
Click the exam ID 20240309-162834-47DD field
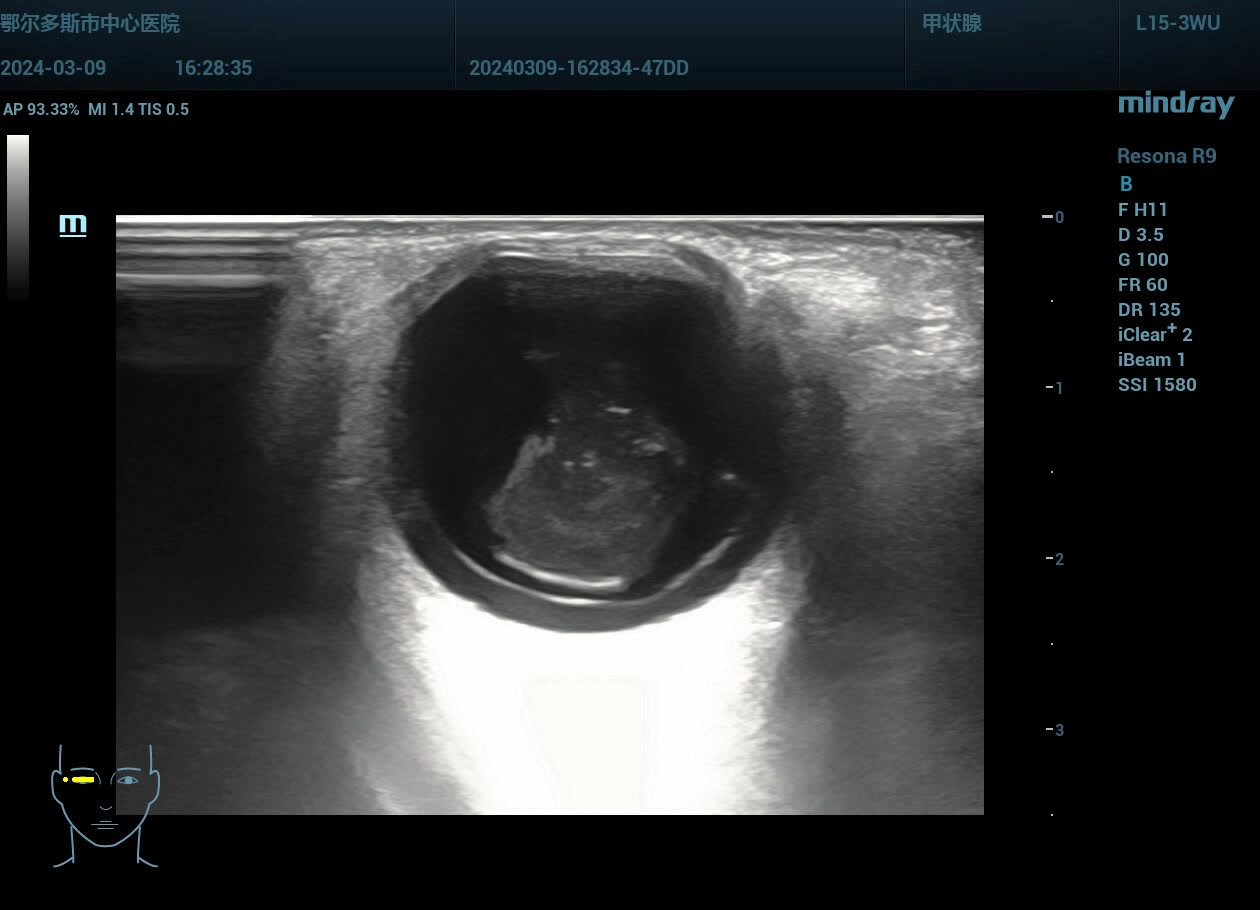tap(578, 68)
